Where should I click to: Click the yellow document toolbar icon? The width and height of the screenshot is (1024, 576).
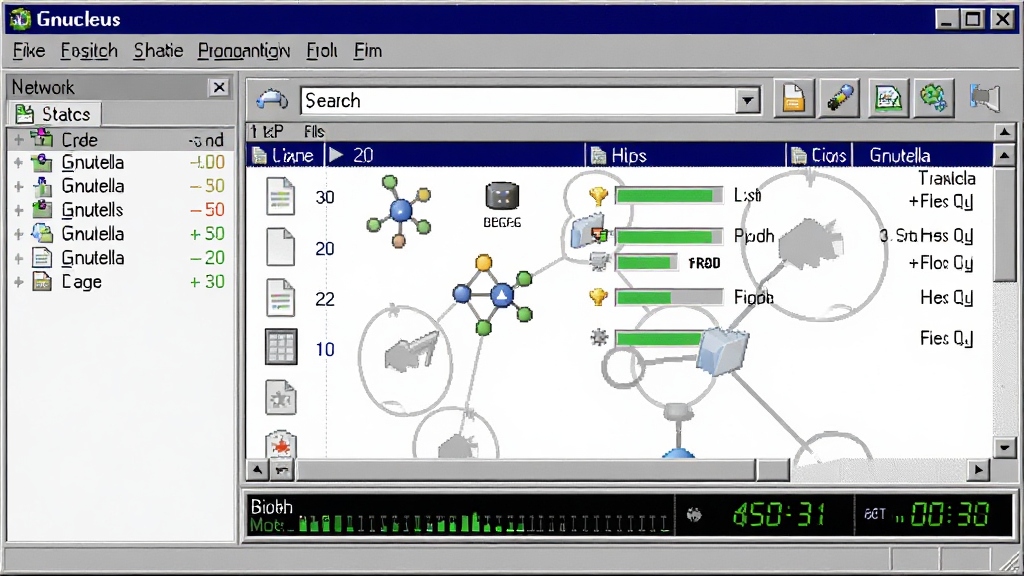793,99
